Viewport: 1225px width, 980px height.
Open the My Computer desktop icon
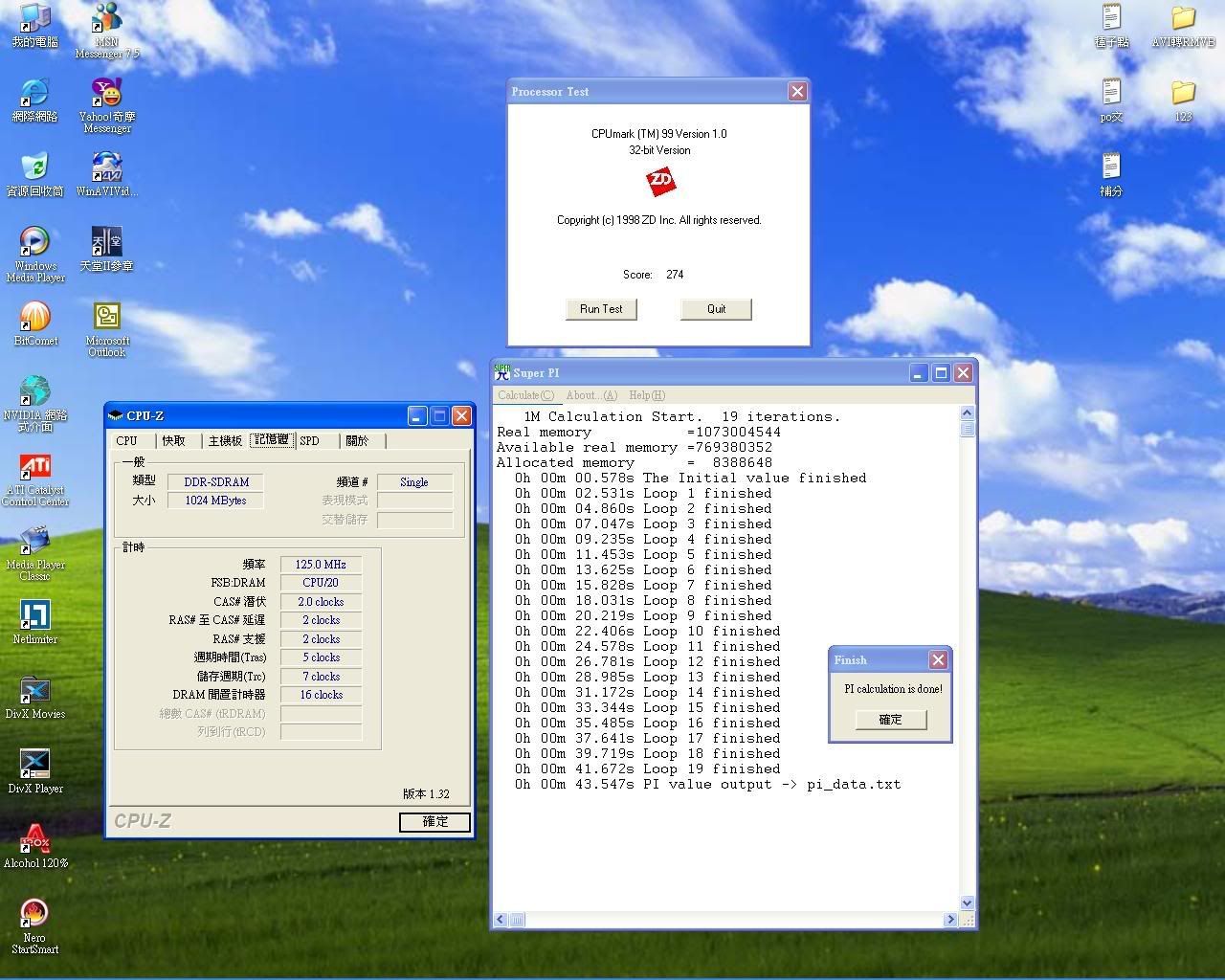point(34,26)
